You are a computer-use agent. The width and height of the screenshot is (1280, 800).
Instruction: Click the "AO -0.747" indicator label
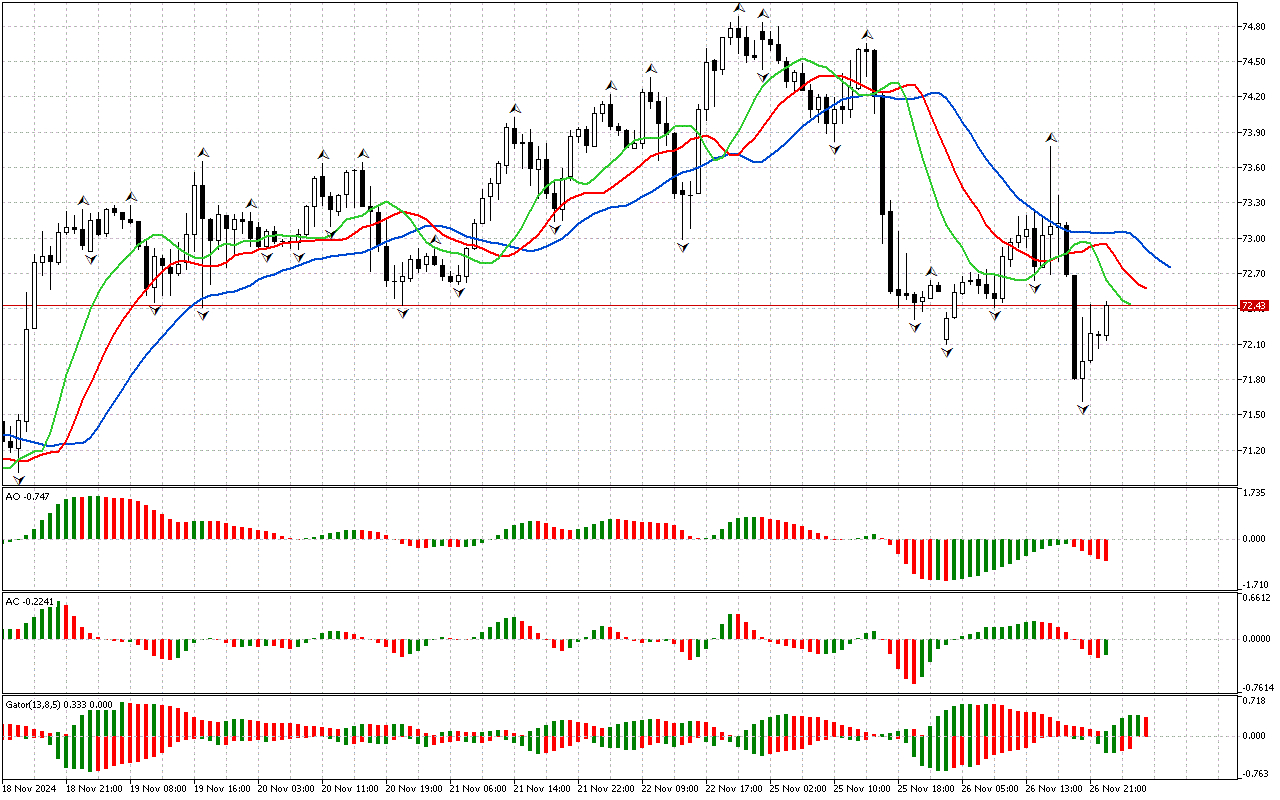(x=27, y=496)
